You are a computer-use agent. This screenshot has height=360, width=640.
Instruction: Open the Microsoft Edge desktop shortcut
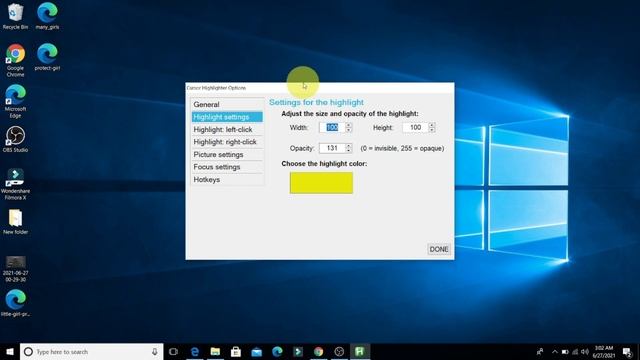coord(15,101)
